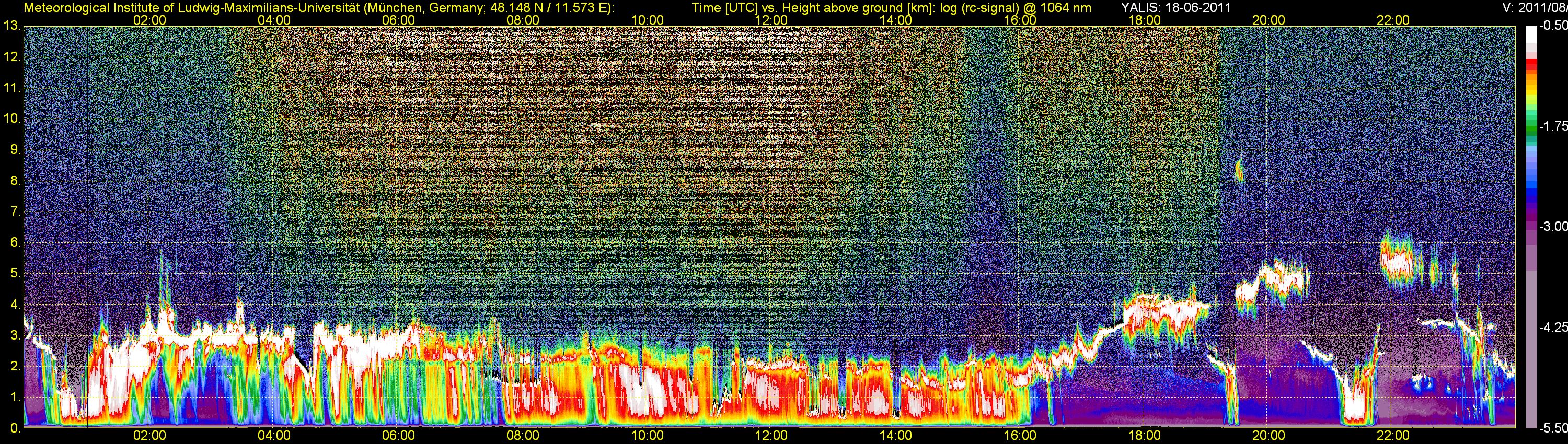
Task: Pick the red band of the color bar
Action: 1531,66
